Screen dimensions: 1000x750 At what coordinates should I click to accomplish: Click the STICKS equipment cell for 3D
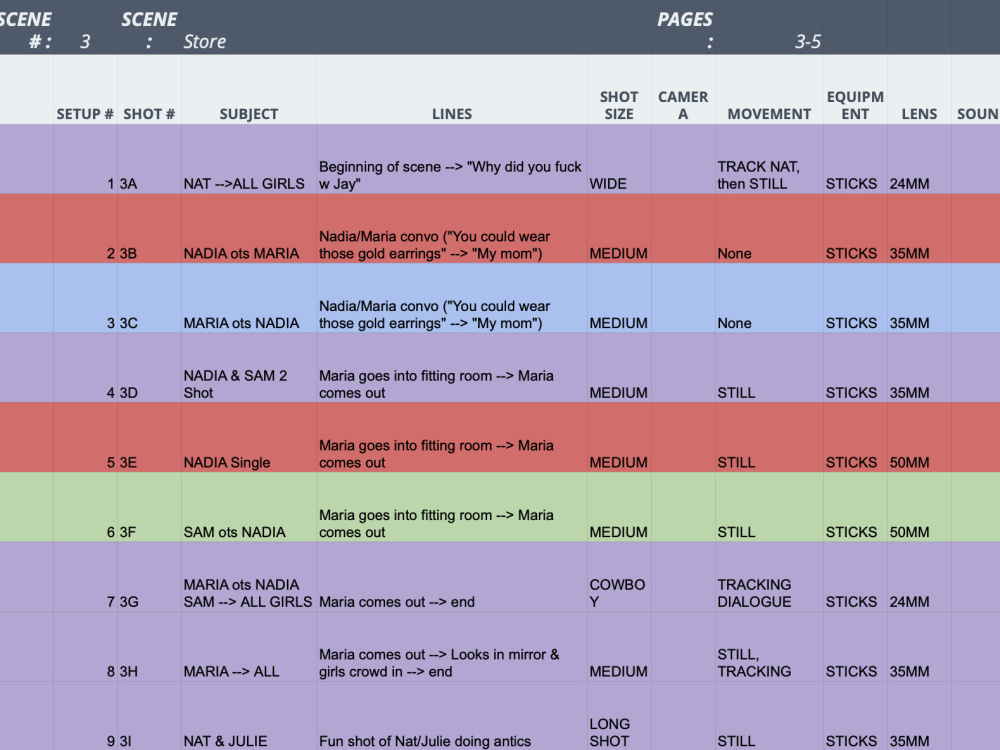(855, 367)
